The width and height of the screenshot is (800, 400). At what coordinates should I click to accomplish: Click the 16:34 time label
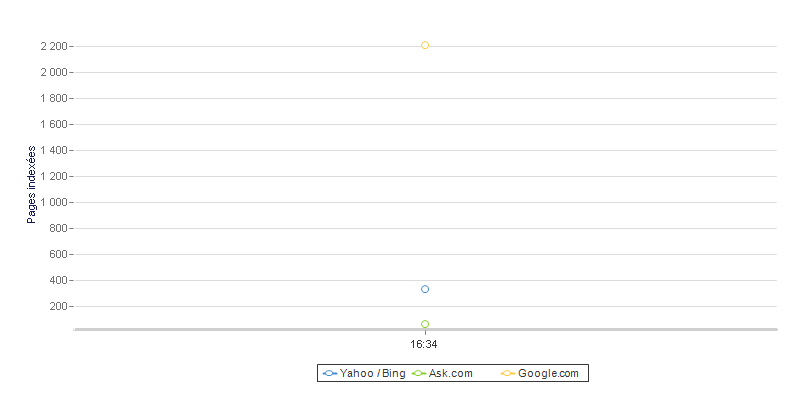click(x=423, y=344)
